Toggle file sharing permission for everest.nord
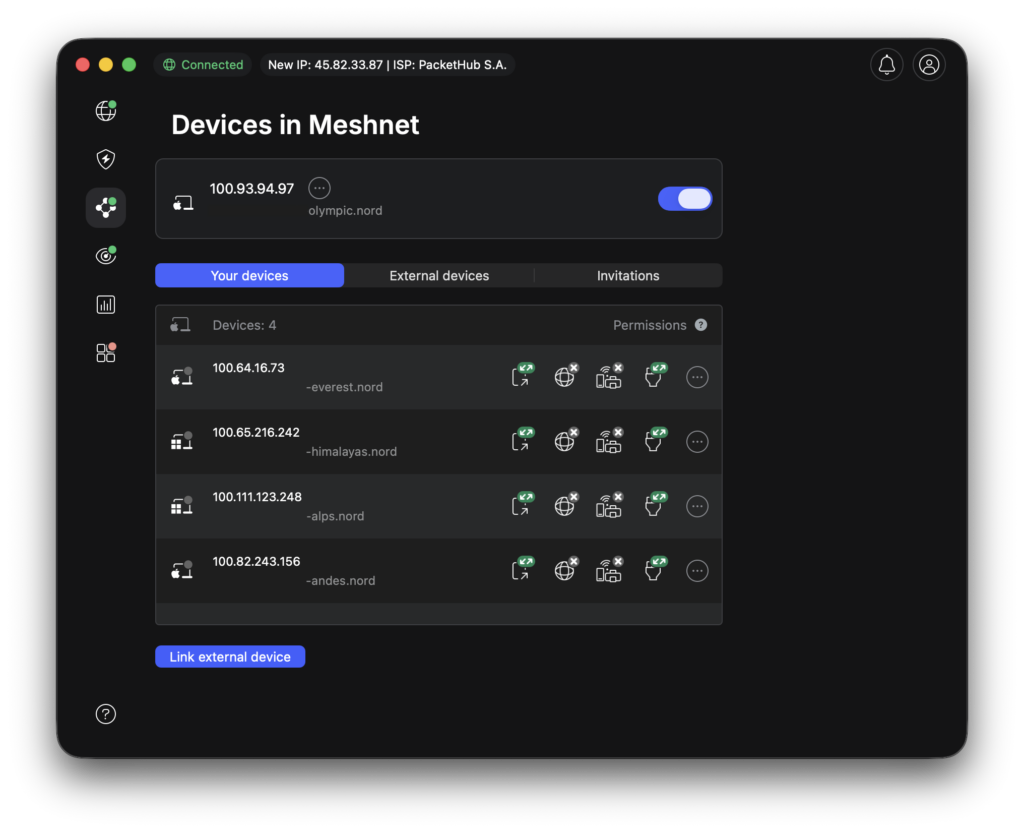This screenshot has height=833, width=1024. tap(655, 375)
